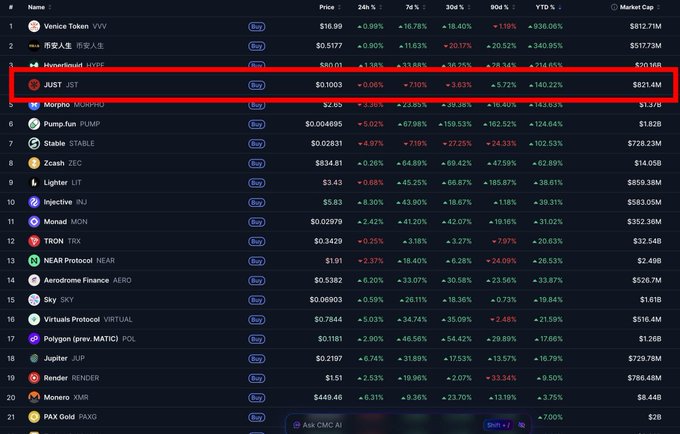Select the Monero price $449.46
The height and width of the screenshot is (434, 680).
(x=328, y=398)
